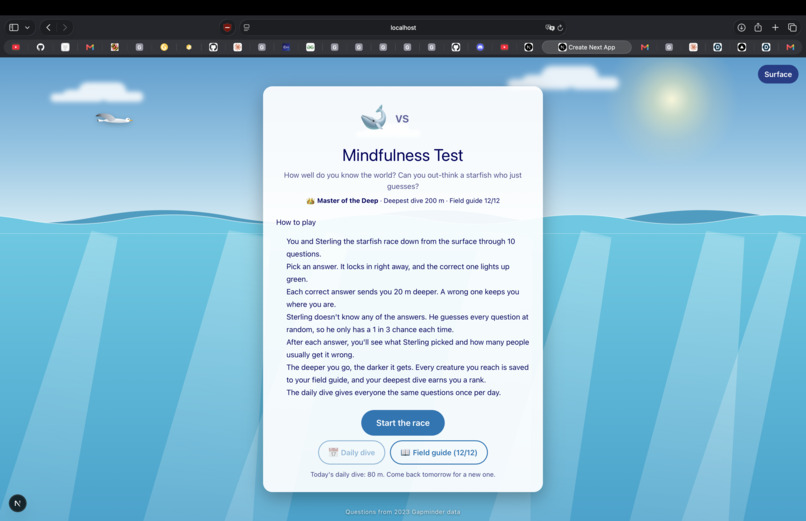Switch to the rightmost Gmail tab

click(790, 47)
